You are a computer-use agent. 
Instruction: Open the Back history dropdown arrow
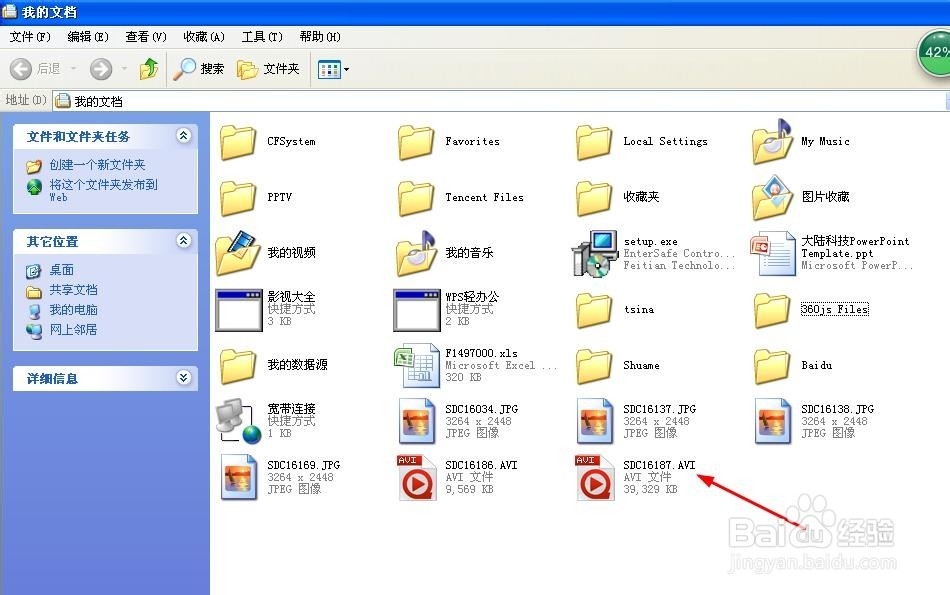tap(73, 69)
